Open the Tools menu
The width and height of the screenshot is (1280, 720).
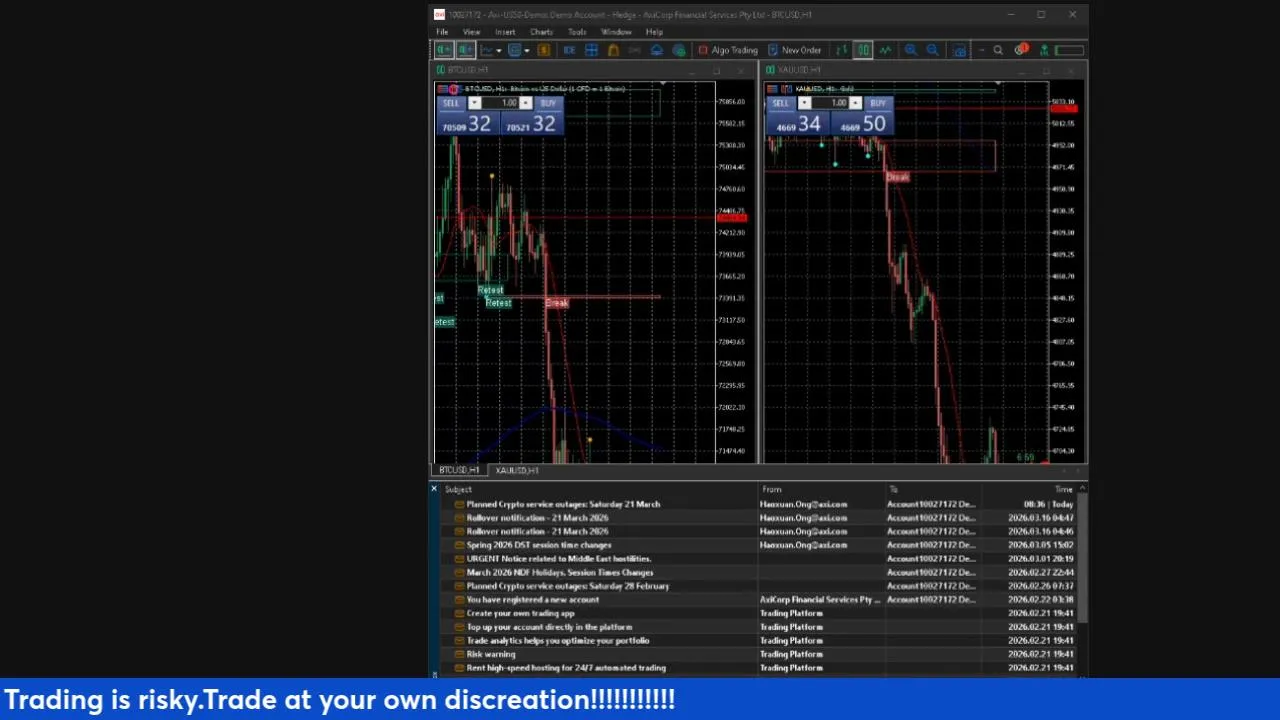[577, 32]
